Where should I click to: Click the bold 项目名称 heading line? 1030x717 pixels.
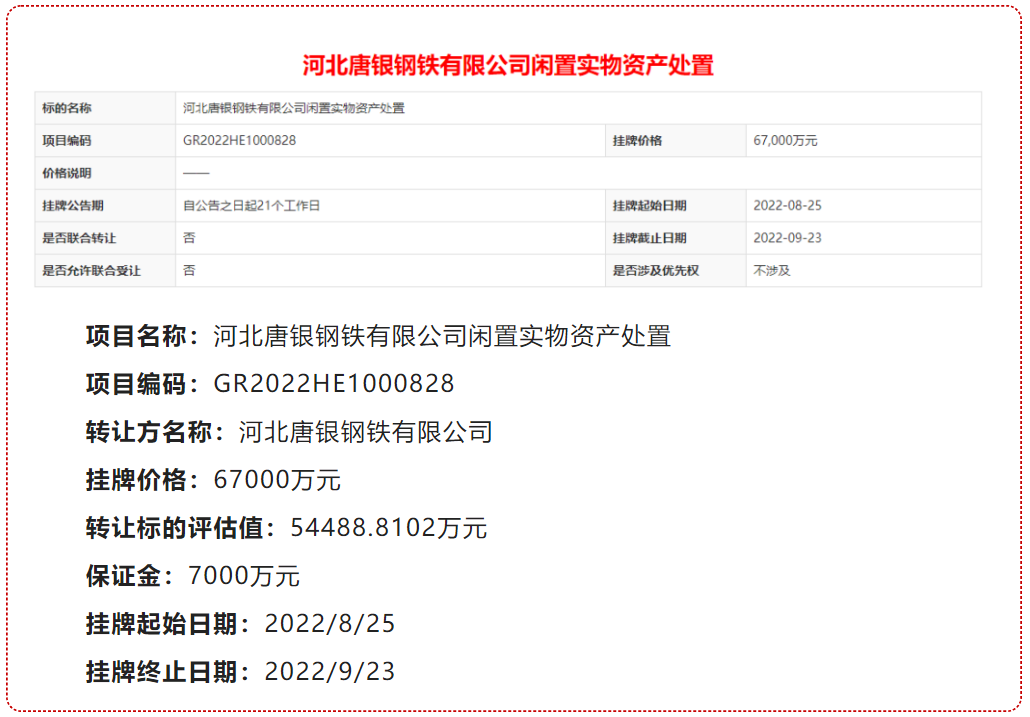click(x=378, y=336)
